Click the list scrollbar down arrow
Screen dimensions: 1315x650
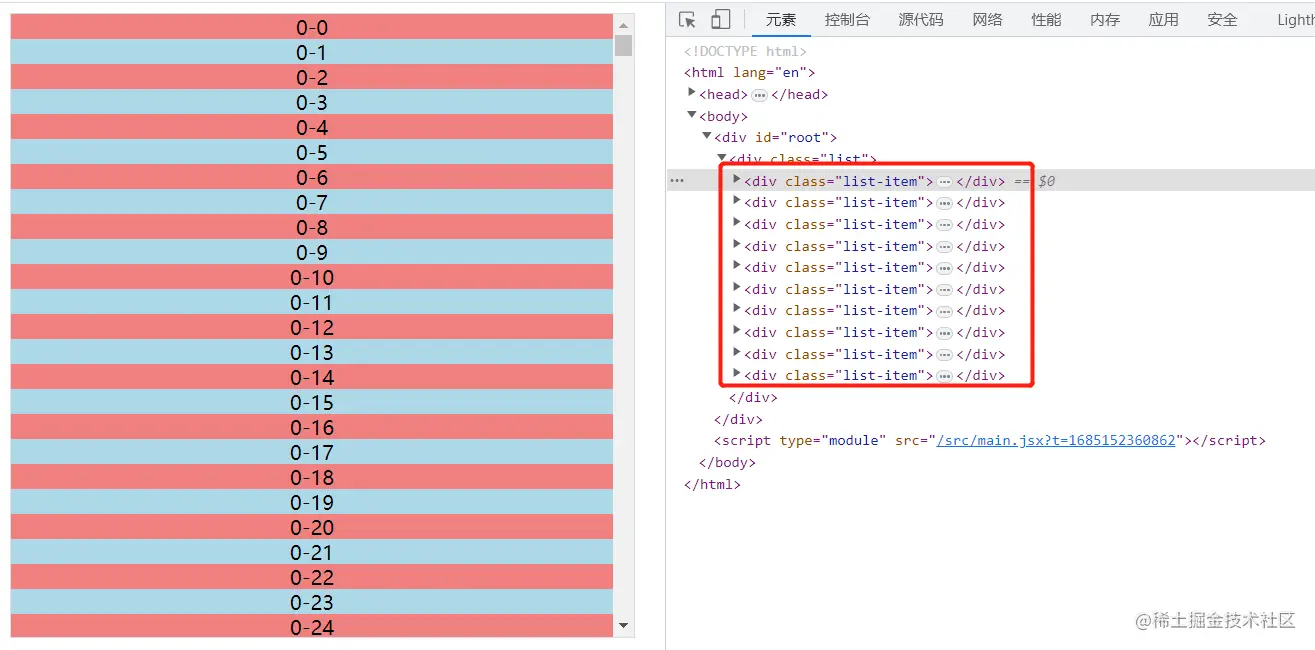tap(624, 626)
